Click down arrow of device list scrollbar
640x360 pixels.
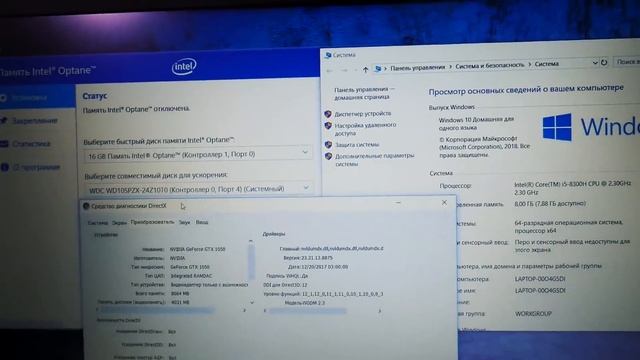coord(252,303)
